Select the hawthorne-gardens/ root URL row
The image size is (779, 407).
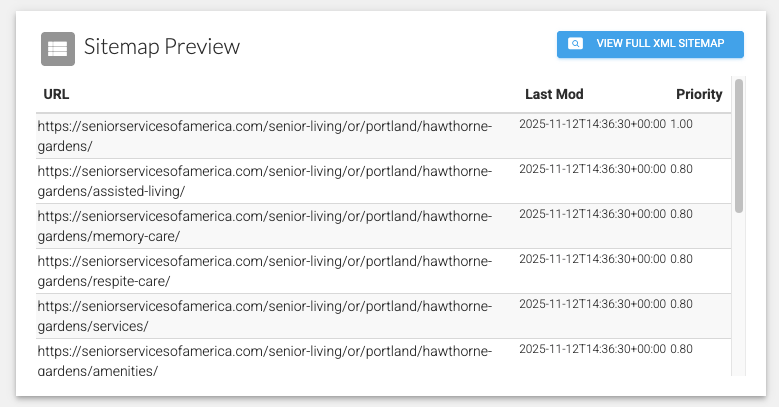[x=384, y=136]
